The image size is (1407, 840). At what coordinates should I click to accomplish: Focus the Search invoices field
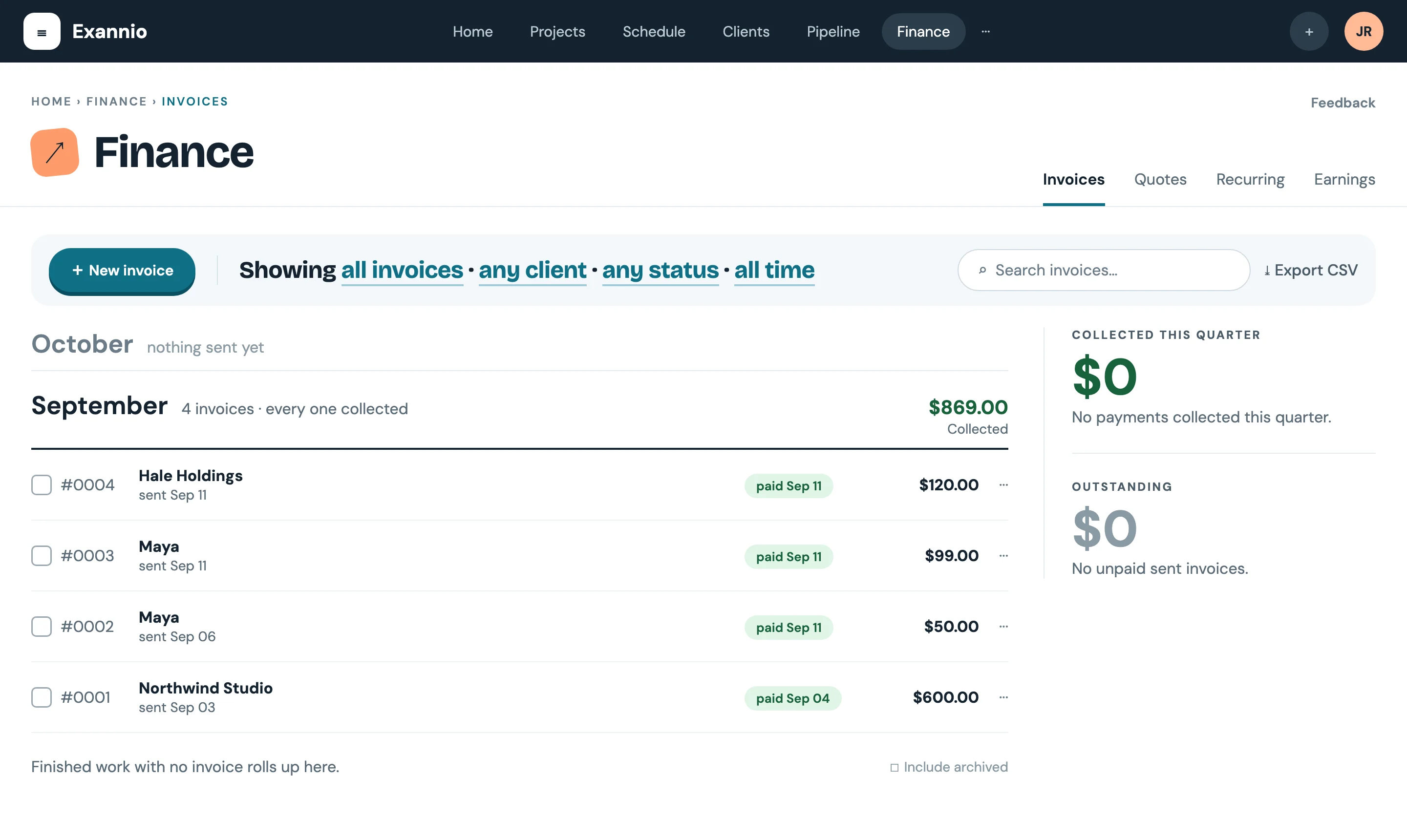click(1104, 271)
